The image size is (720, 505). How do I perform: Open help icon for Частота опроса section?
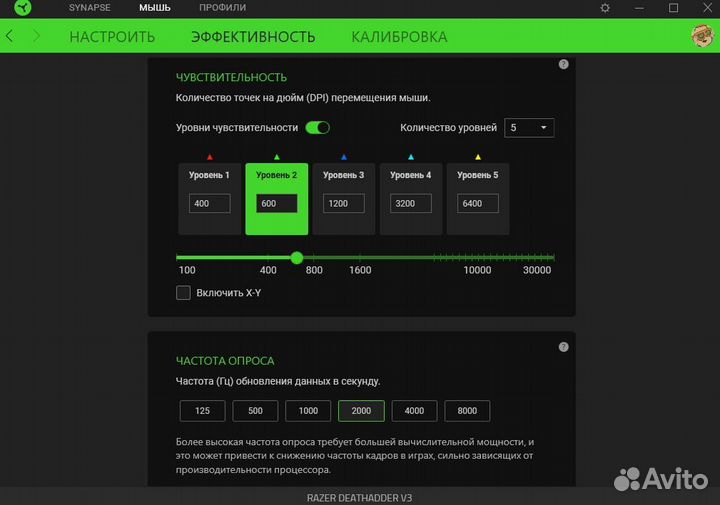tap(563, 347)
